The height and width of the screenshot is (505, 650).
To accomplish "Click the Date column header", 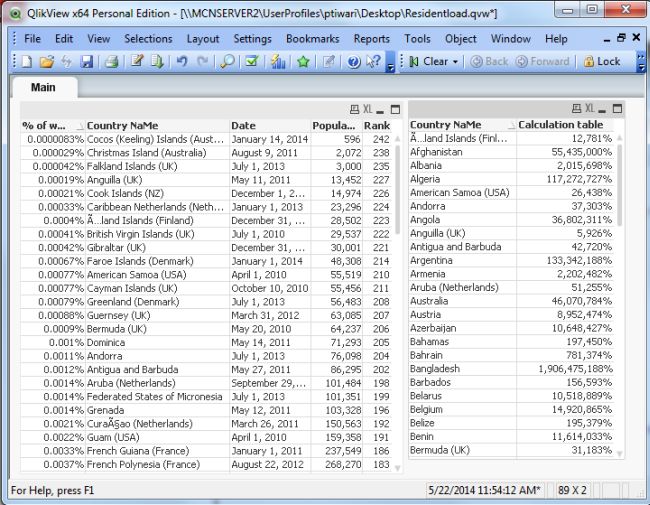I will (x=270, y=126).
